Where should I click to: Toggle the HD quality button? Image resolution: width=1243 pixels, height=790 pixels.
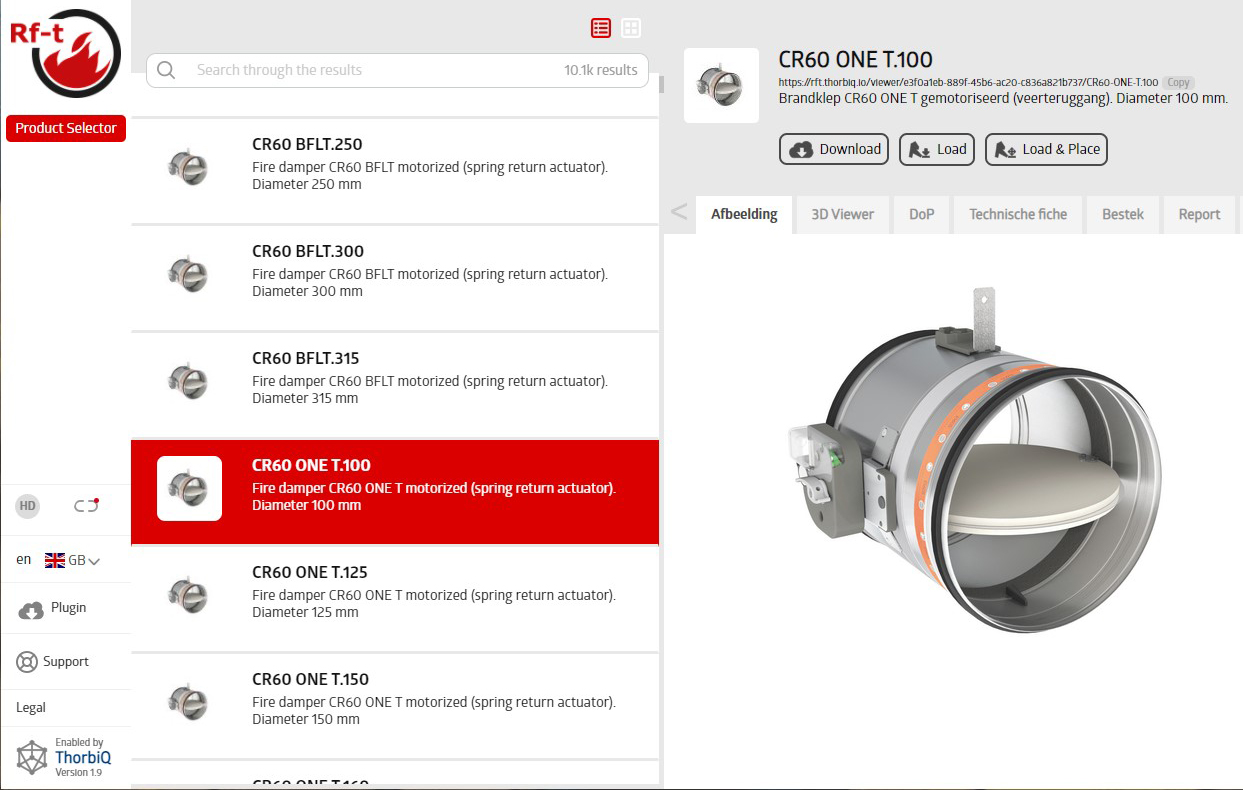(x=28, y=506)
